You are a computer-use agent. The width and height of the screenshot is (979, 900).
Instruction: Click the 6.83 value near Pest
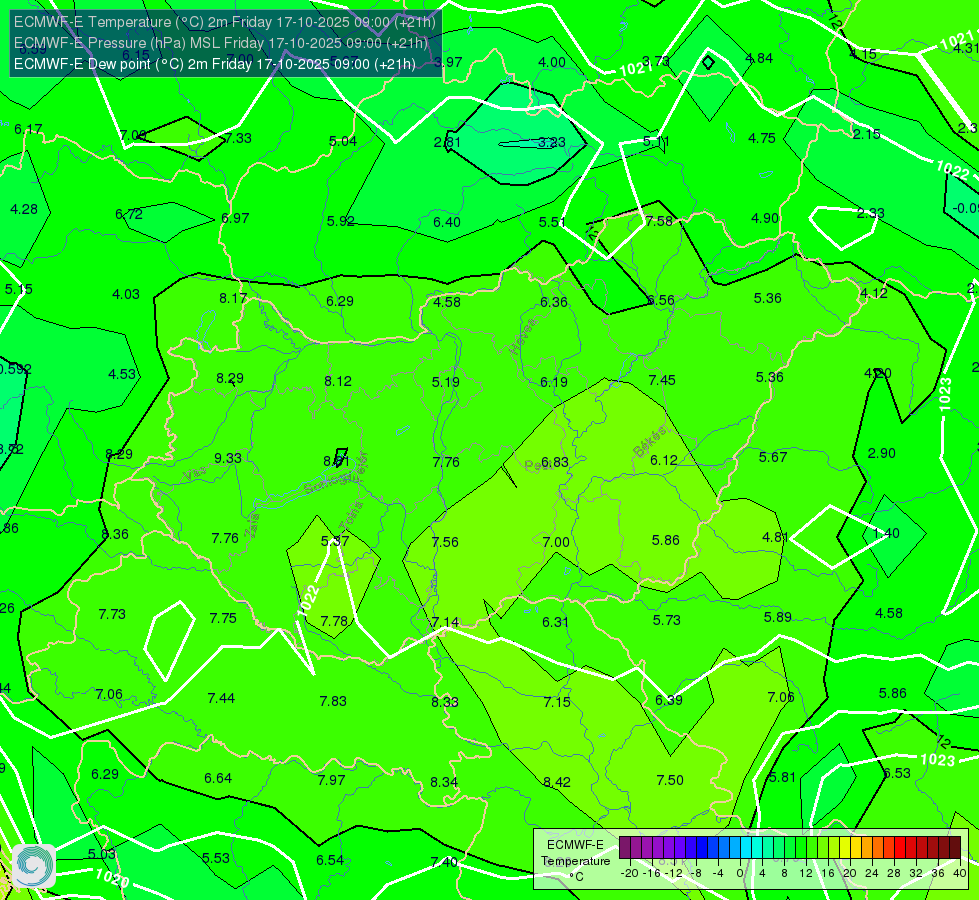coord(555,462)
